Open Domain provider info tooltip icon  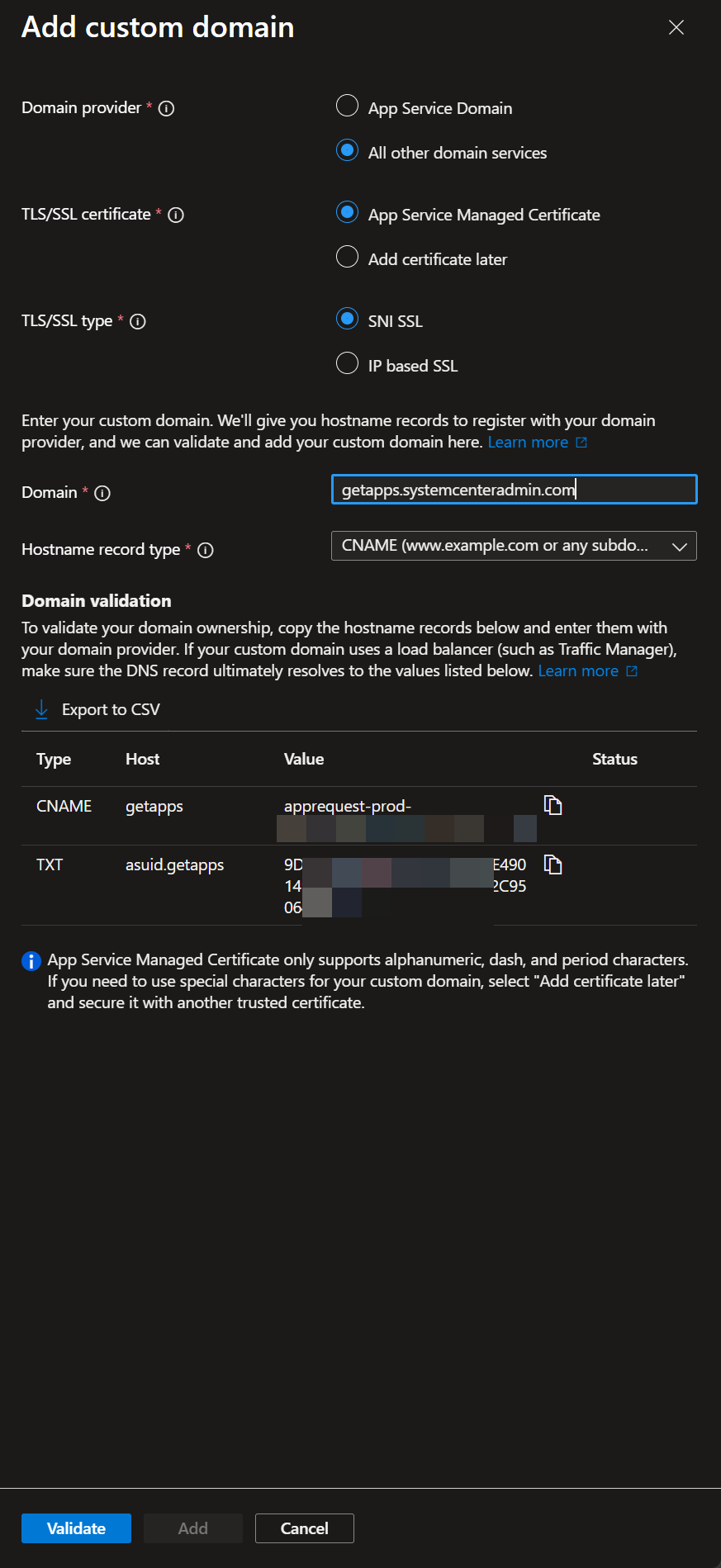(166, 108)
